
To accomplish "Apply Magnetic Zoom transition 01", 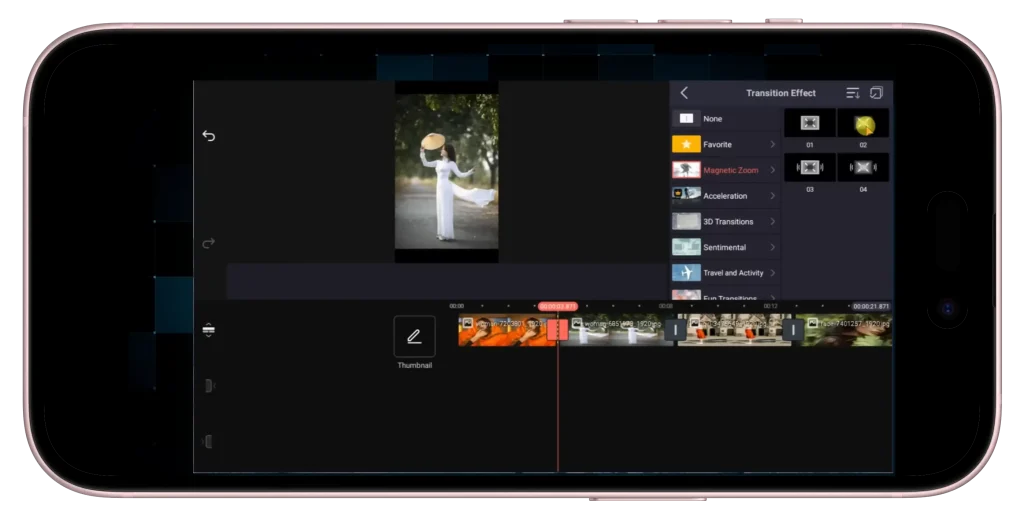I will click(x=810, y=123).
